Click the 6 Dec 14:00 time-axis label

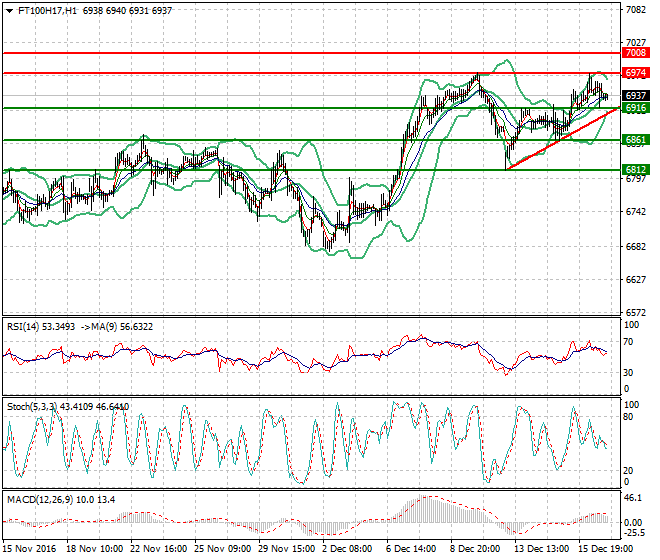coord(410,549)
